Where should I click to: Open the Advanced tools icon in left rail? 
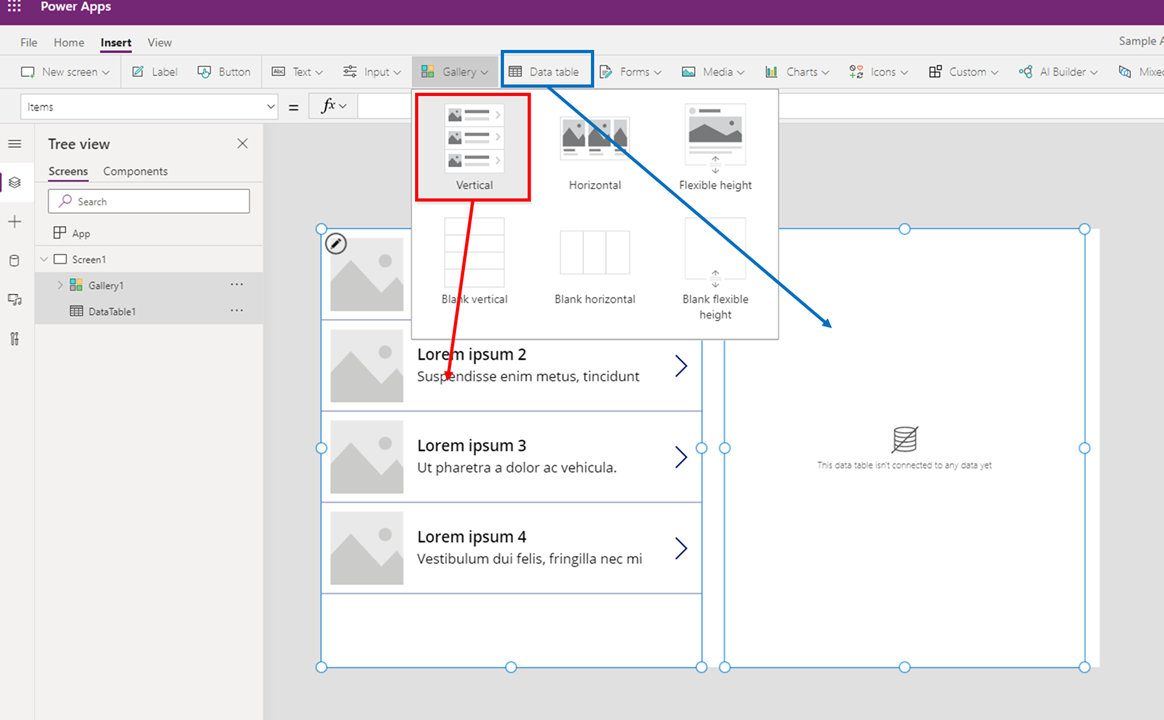15,338
